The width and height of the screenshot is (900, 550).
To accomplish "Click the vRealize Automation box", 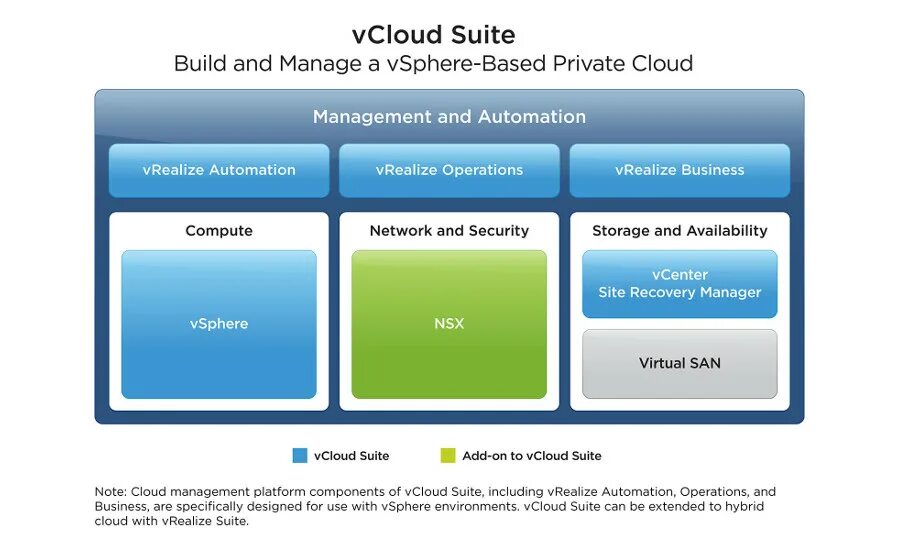I will tap(219, 171).
